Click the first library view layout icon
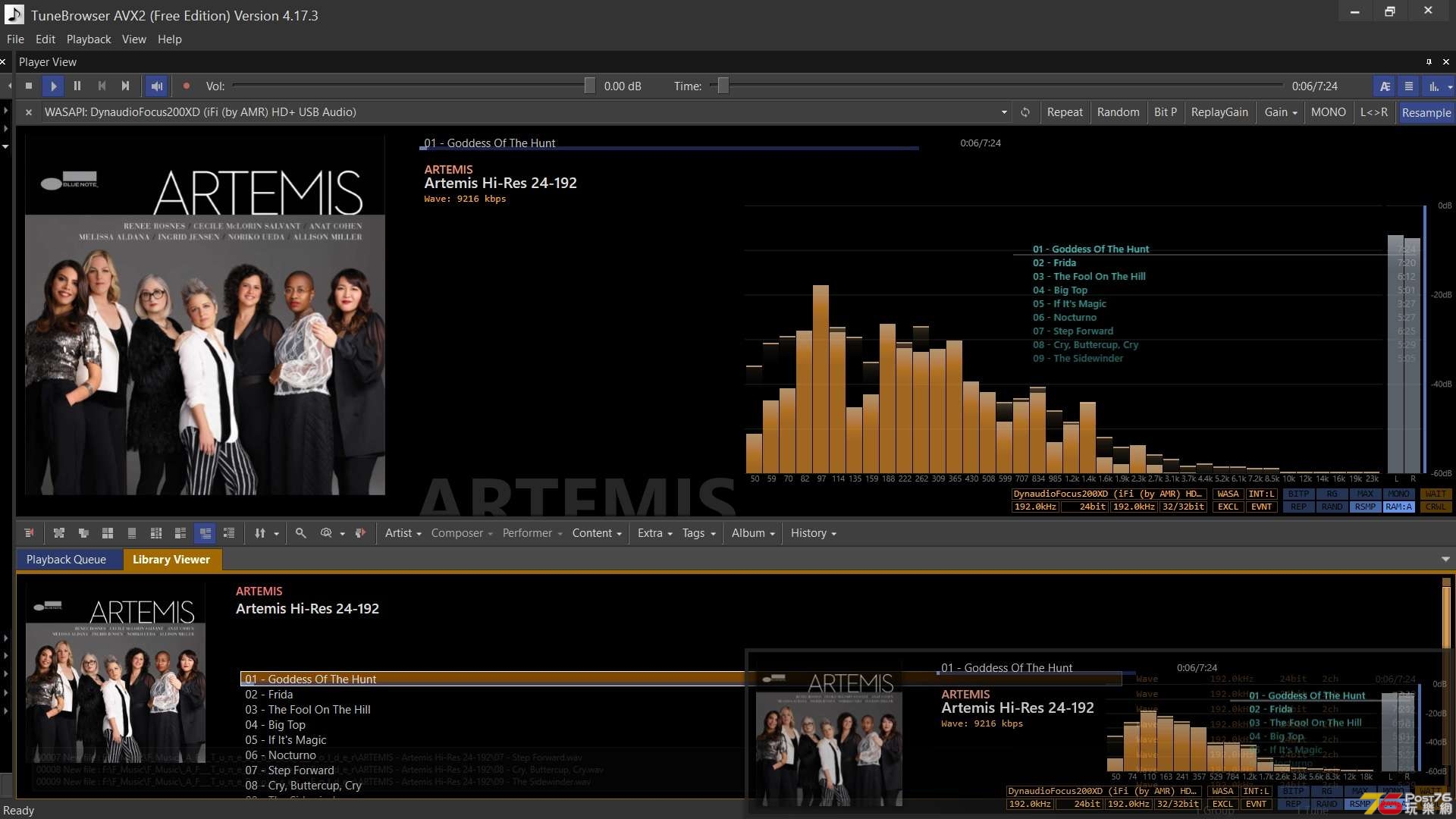Screen dimensions: 1456x819 pyautogui.click(x=59, y=533)
